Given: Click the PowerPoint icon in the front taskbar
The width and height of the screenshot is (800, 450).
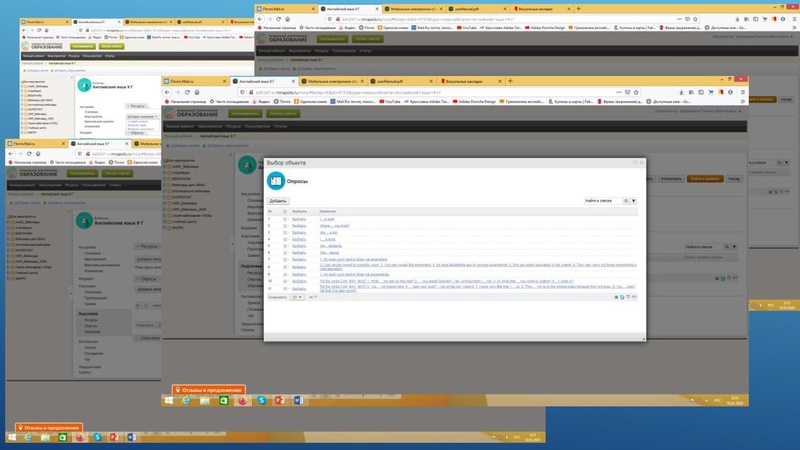Looking at the screenshot, I should (x=280, y=400).
